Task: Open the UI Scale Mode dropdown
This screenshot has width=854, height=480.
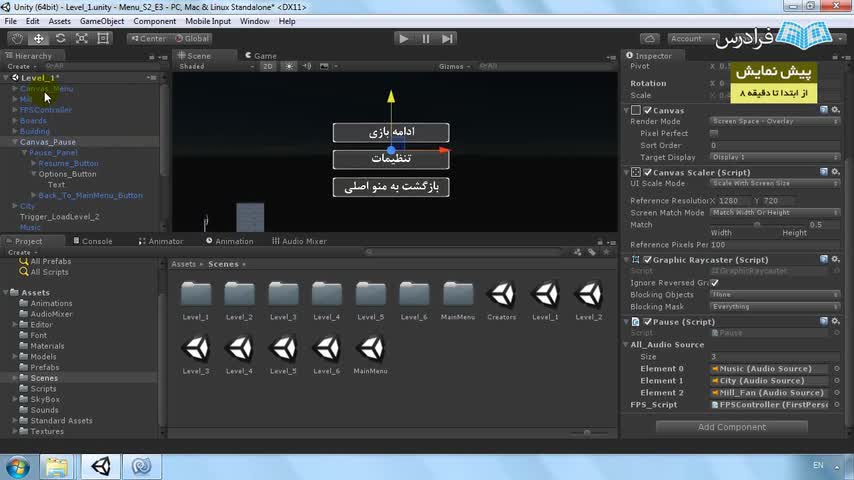Action: point(775,183)
